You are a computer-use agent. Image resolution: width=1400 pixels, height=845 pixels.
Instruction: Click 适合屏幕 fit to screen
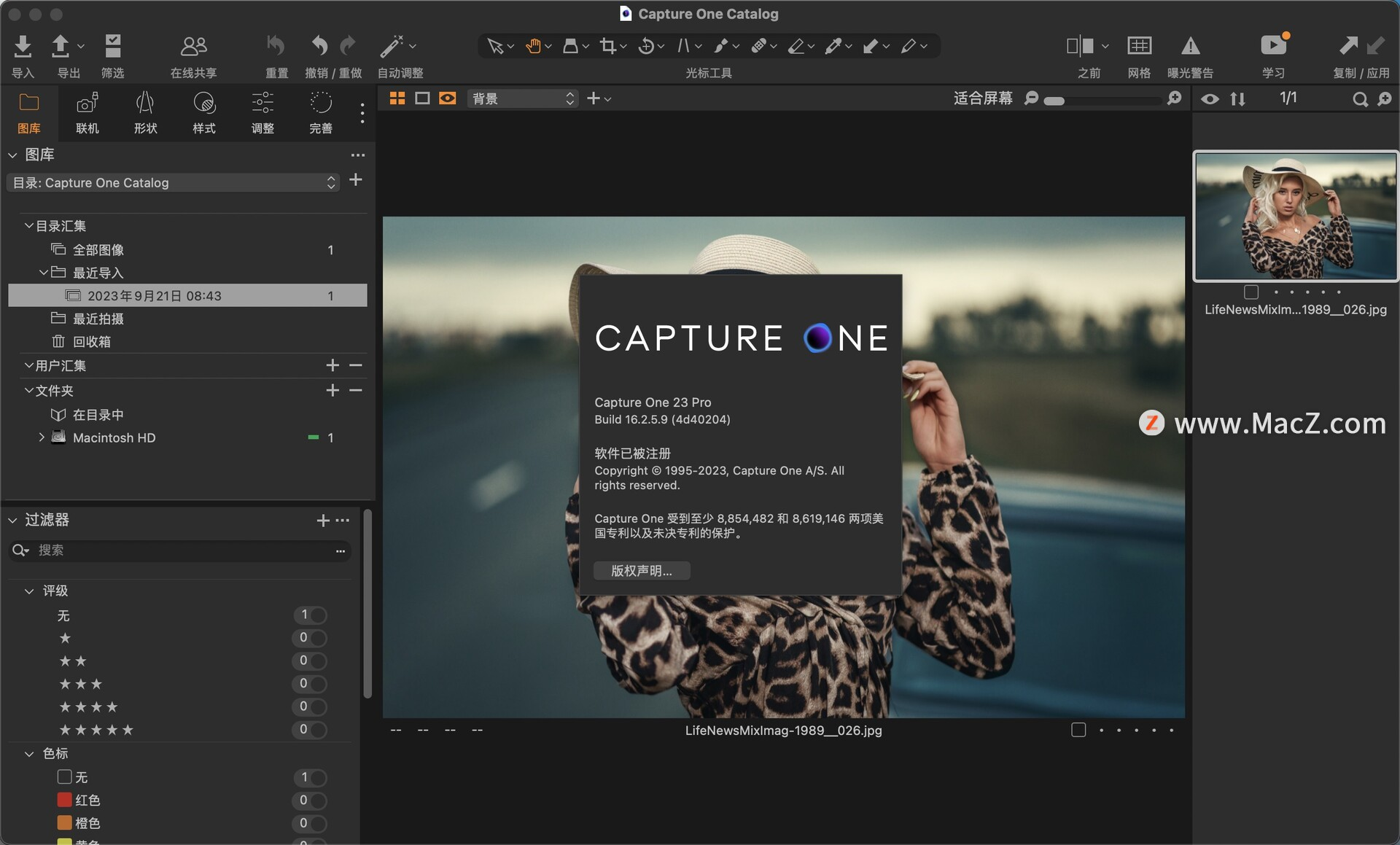point(983,98)
